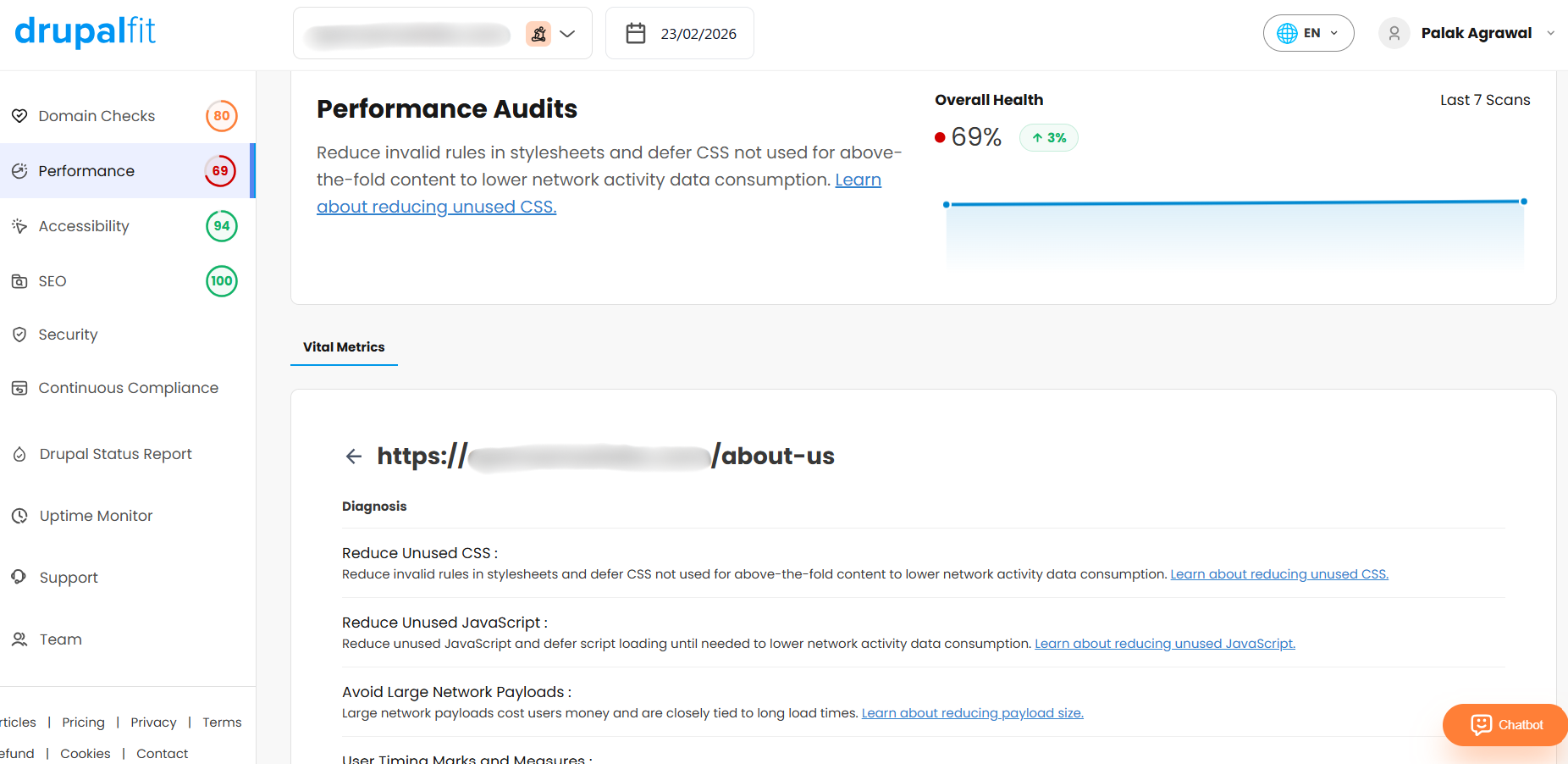Screen dimensions: 1568x764
Task: Open the Chatbot button
Action: click(1505, 725)
